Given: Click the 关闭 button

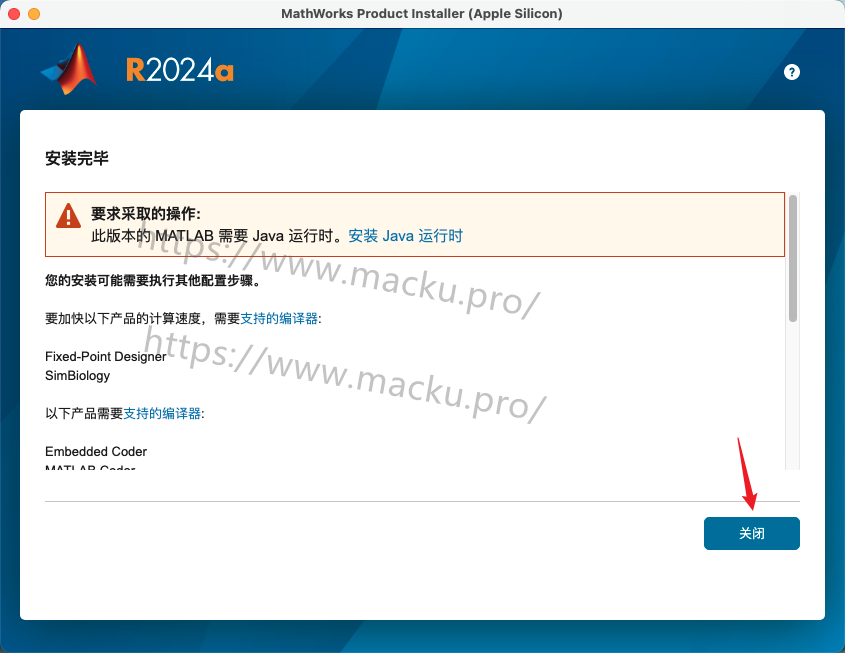Looking at the screenshot, I should 752,533.
